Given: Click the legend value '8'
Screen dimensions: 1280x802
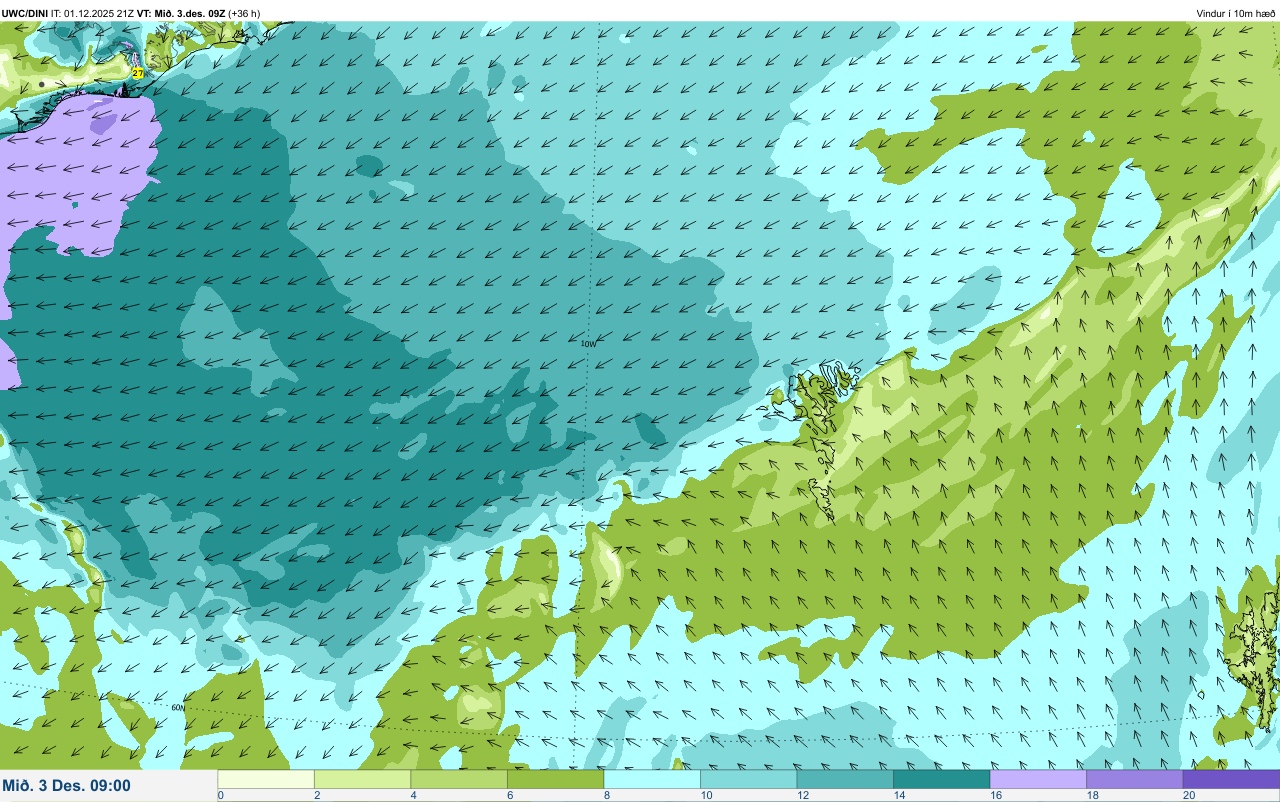Looking at the screenshot, I should click(606, 796).
